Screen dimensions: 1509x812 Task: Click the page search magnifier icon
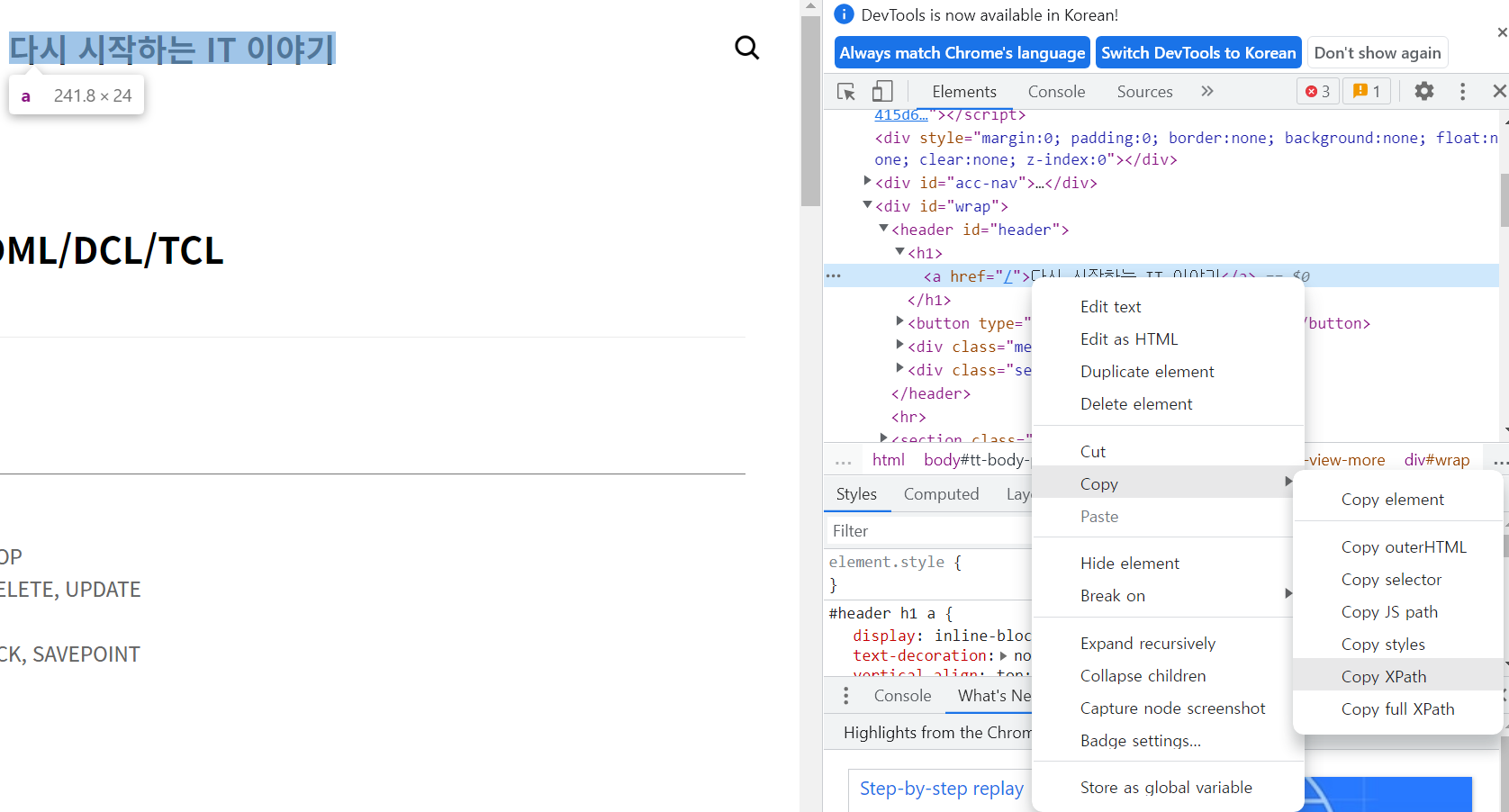click(x=746, y=48)
